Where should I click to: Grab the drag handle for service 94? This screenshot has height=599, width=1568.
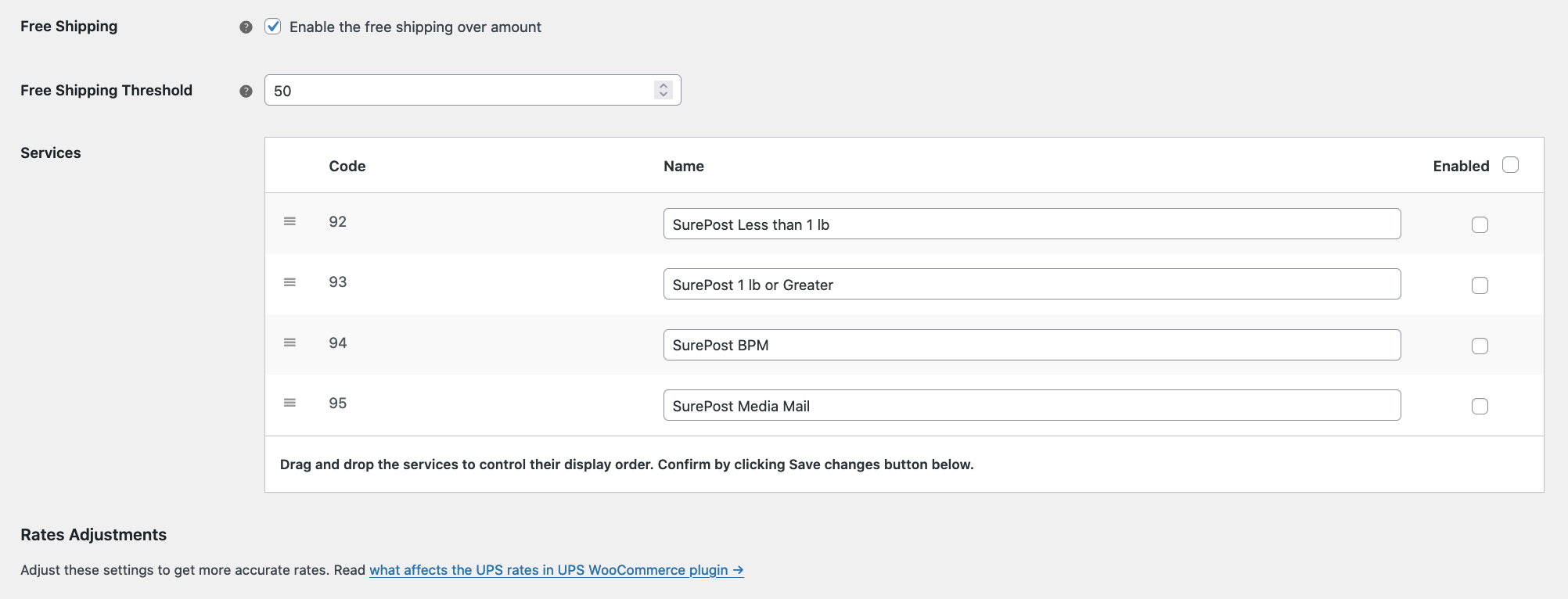(x=290, y=343)
